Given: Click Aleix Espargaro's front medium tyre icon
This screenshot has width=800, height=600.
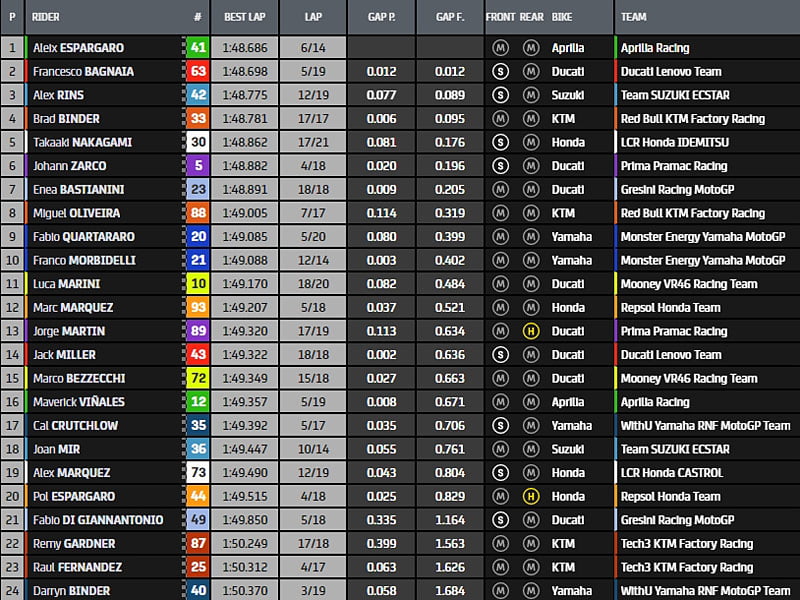Looking at the screenshot, I should 500,48.
